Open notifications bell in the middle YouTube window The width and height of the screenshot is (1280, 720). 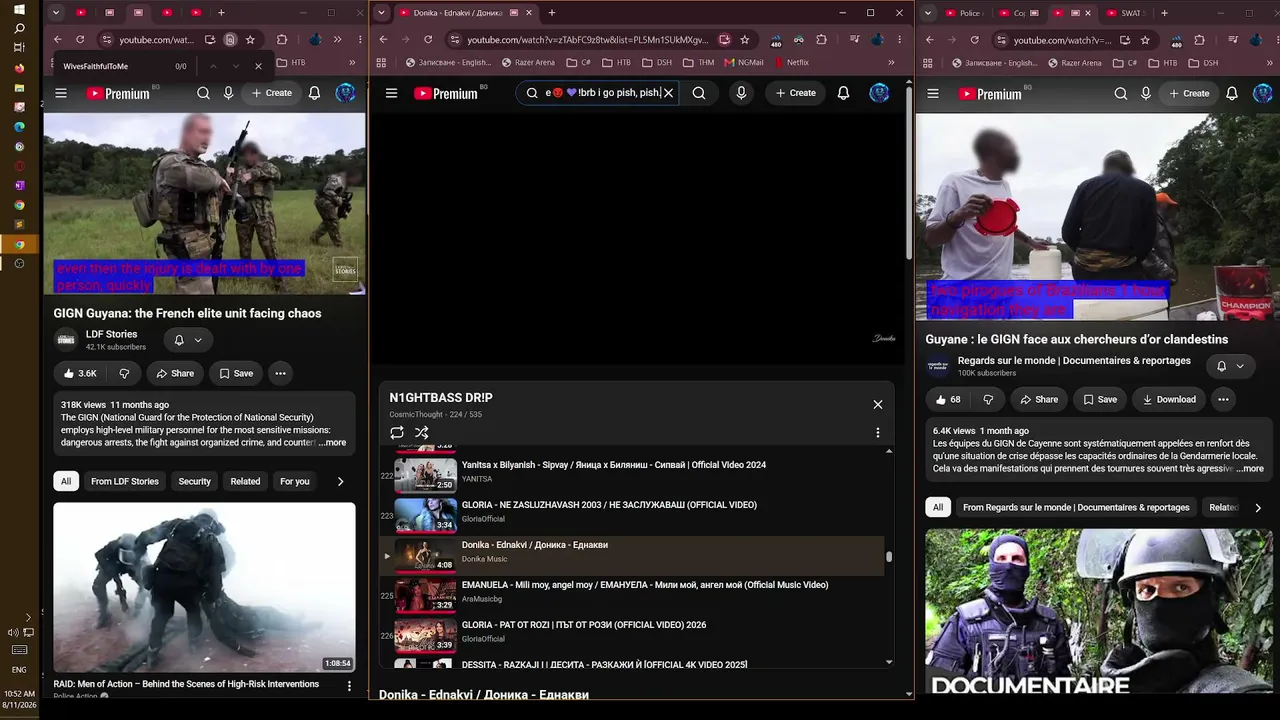843,93
